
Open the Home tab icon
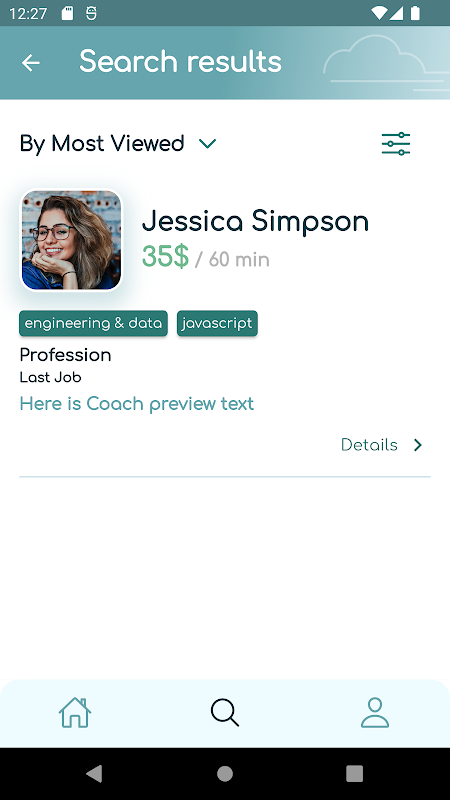[x=75, y=712]
